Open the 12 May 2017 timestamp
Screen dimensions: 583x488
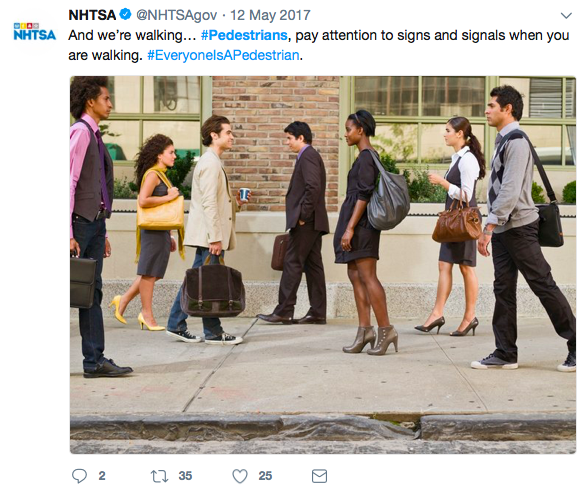270,15
